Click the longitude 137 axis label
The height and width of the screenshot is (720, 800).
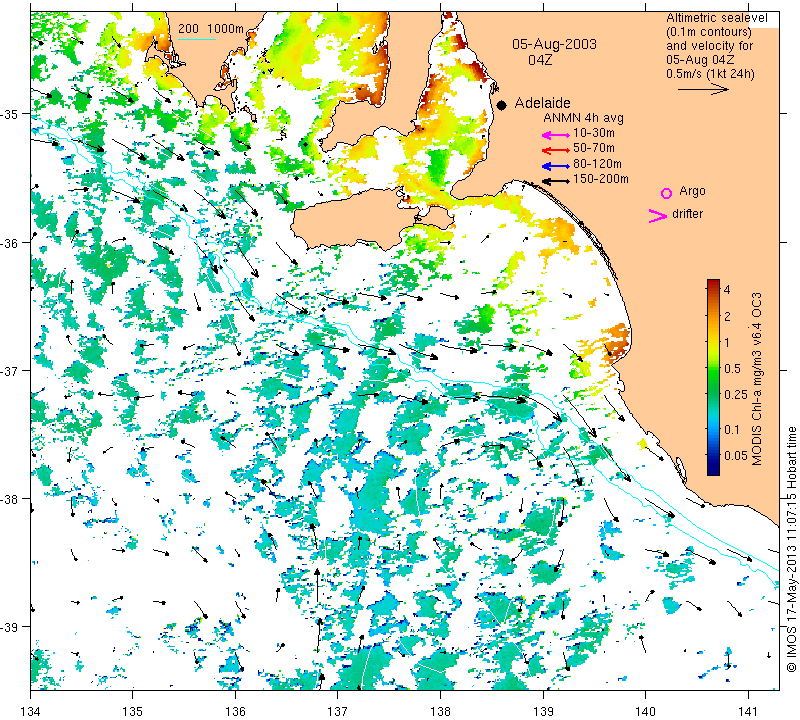coord(337,711)
